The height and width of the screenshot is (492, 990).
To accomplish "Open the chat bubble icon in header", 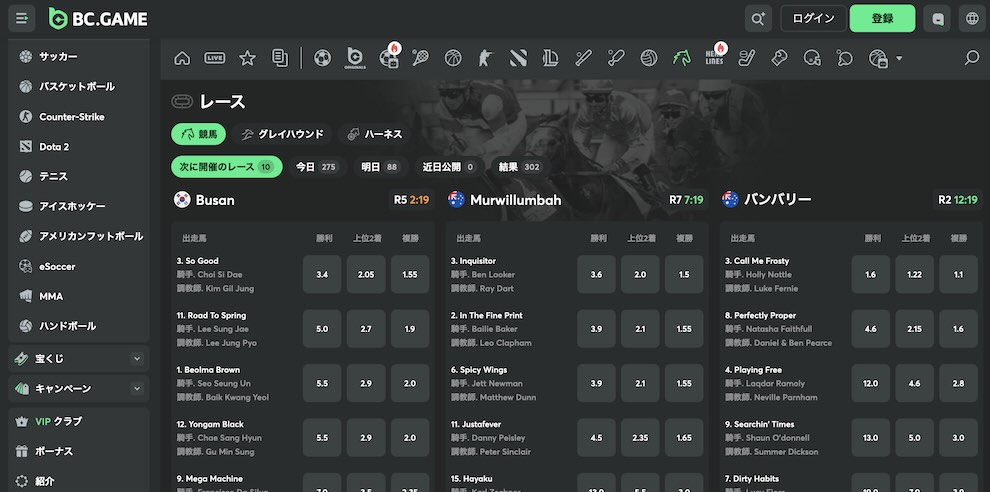I will [x=937, y=19].
